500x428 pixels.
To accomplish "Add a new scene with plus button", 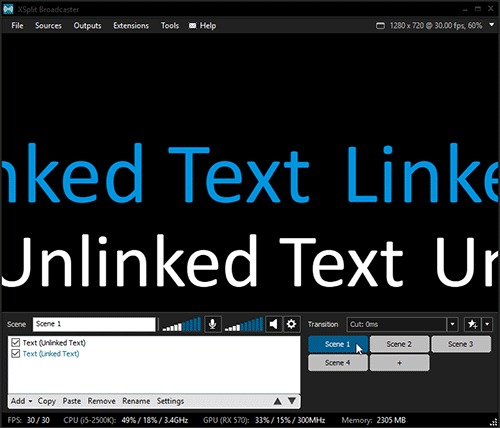I will click(399, 363).
